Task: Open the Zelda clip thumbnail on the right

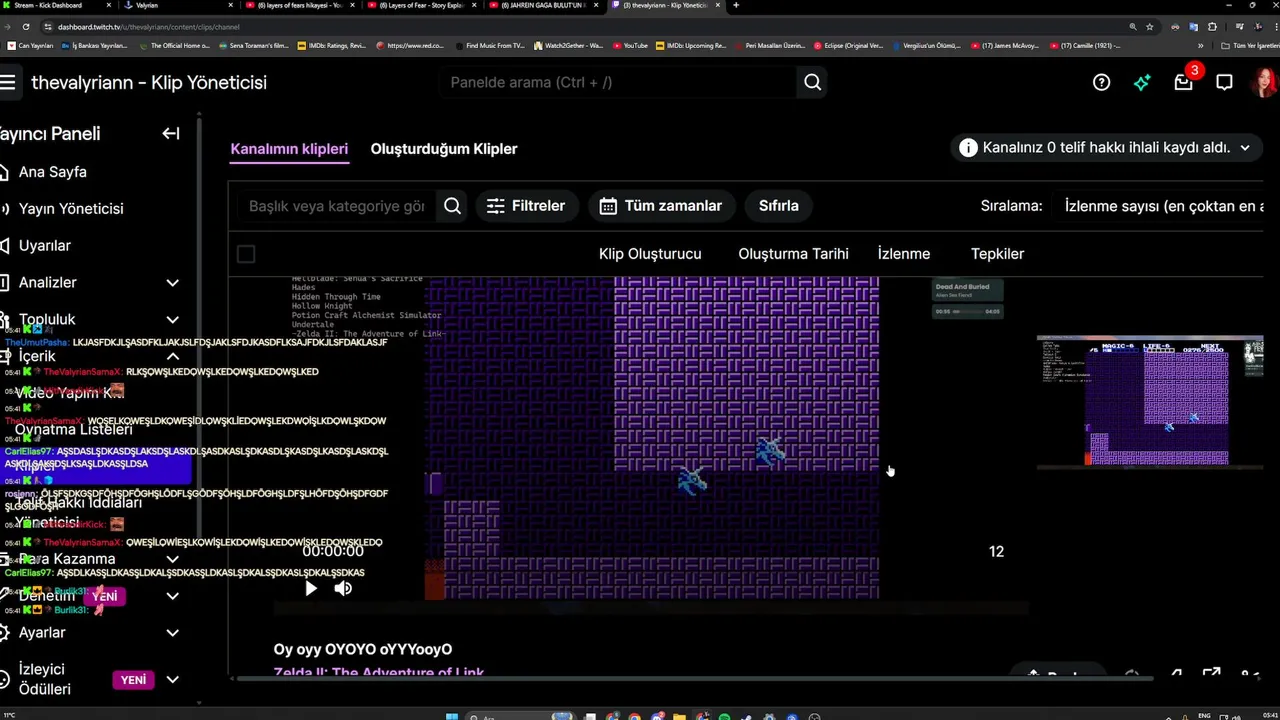Action: click(1150, 402)
